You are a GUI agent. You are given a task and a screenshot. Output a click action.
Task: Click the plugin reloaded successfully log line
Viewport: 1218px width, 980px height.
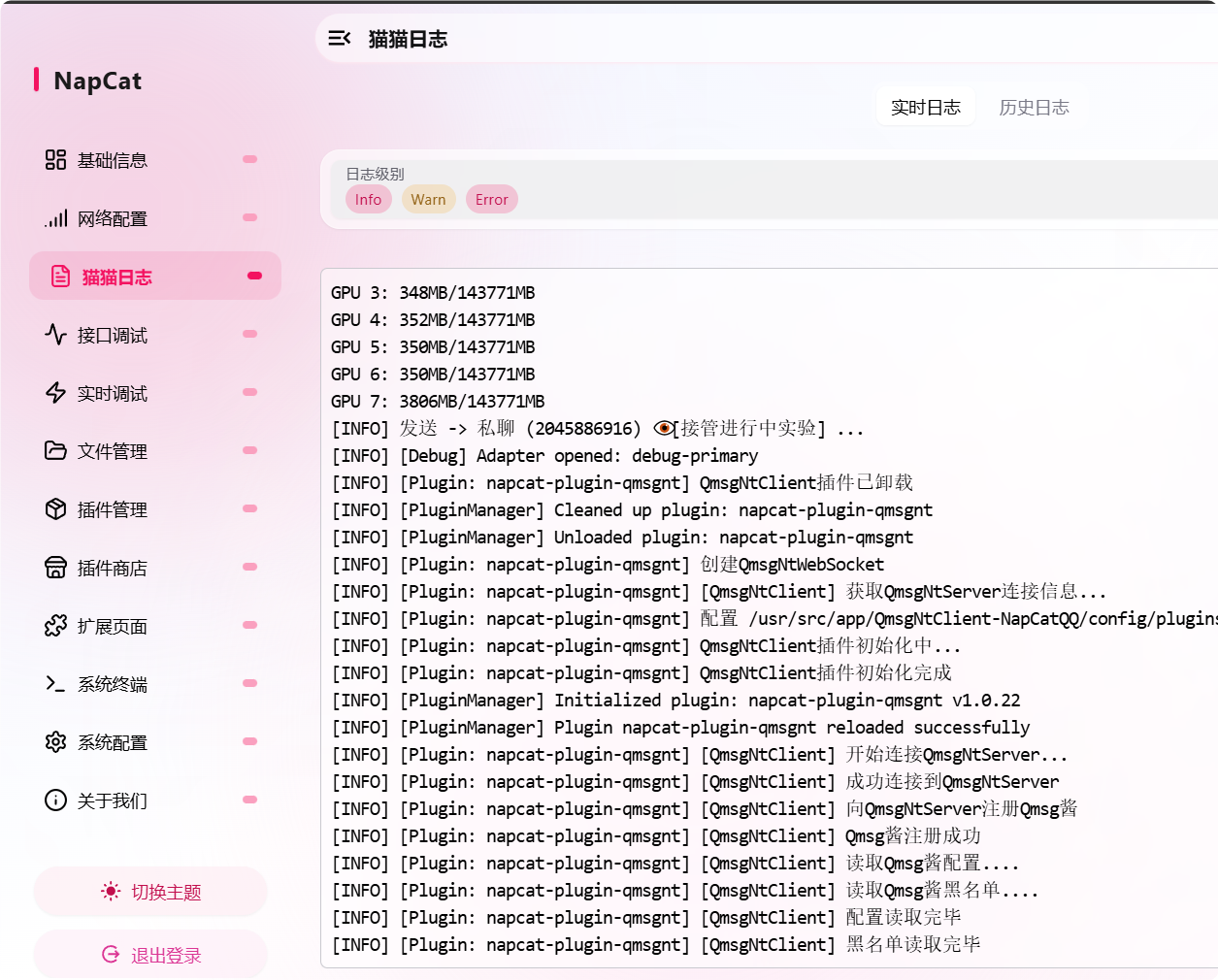[679, 728]
